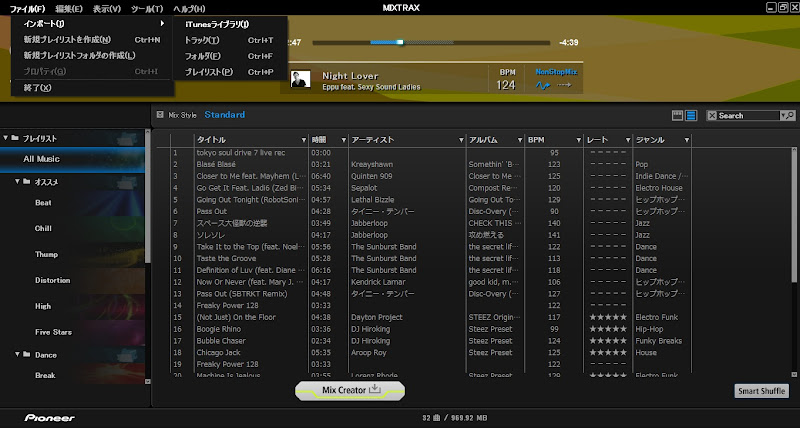Open the search options dropdown magnifier
Screen dimensions: 800x428
[x=788, y=116]
